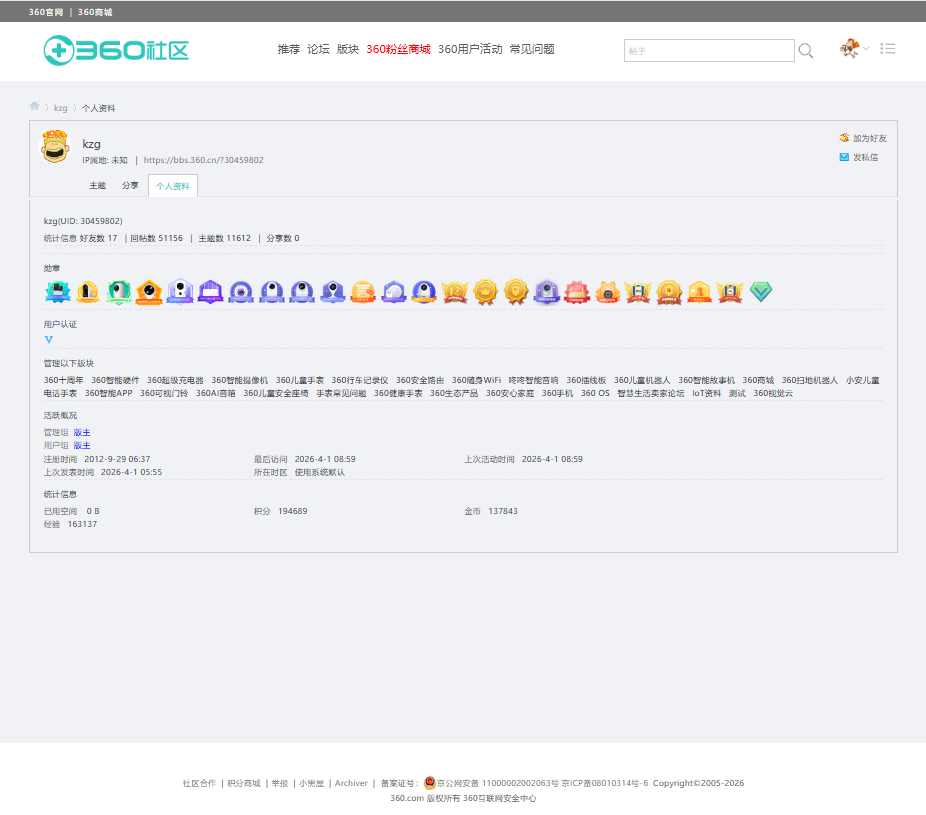This screenshot has width=926, height=815.
Task: Click the 版主 link beside 管理组
Action: (x=82, y=432)
